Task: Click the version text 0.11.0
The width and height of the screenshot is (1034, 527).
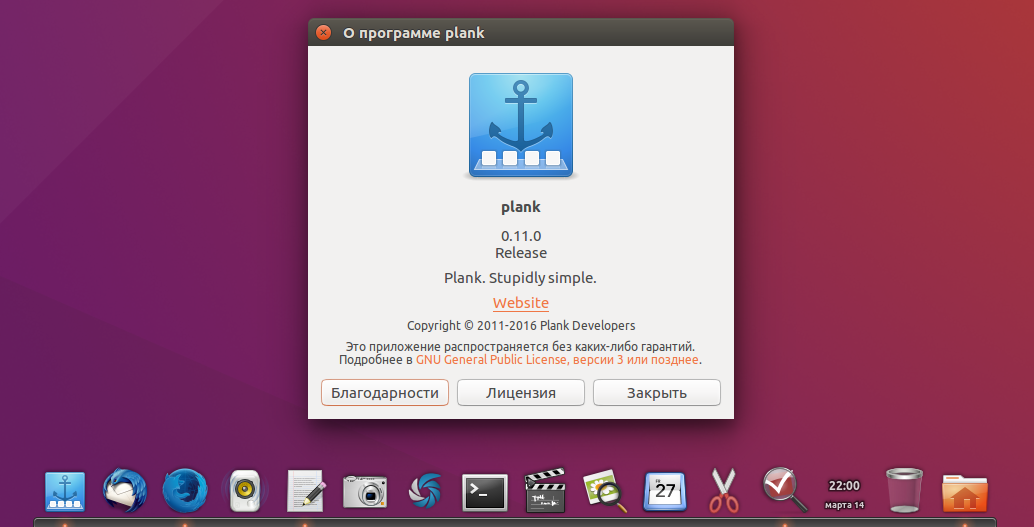Action: (x=521, y=235)
